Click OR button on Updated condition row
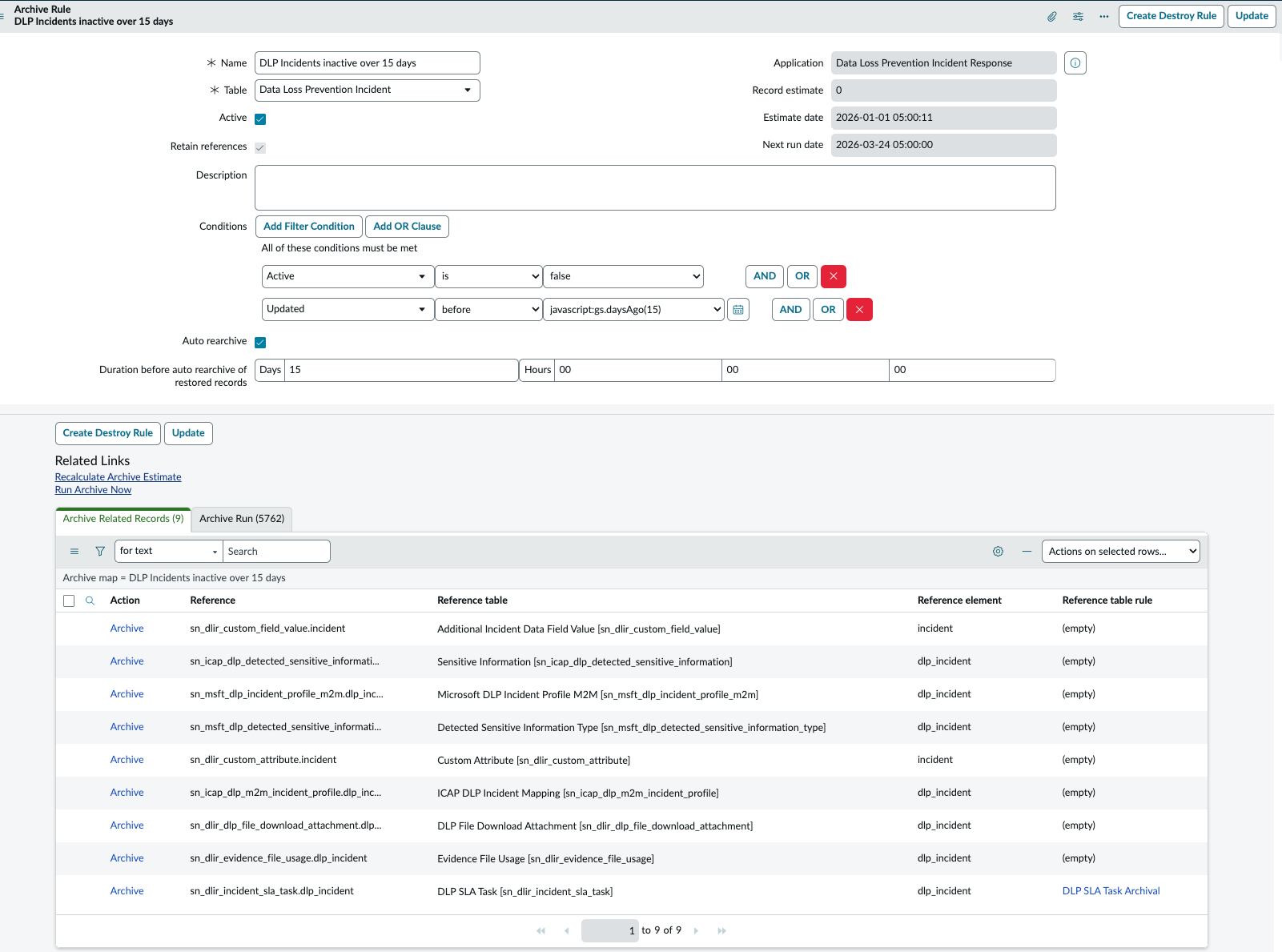The width and height of the screenshot is (1282, 952). click(x=828, y=310)
